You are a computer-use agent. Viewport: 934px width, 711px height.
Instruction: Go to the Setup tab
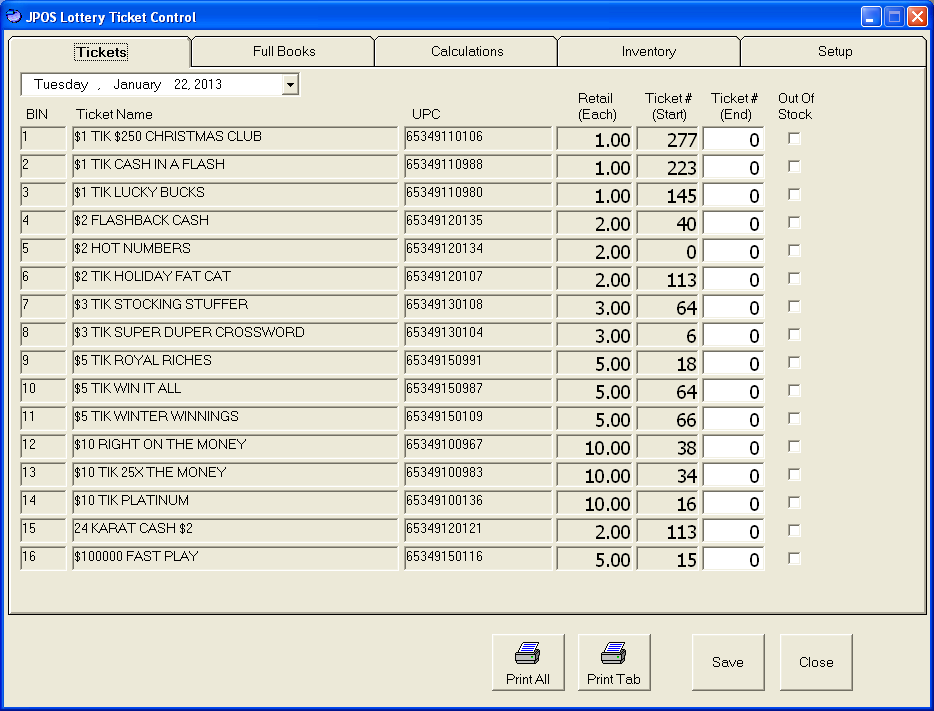(x=835, y=51)
